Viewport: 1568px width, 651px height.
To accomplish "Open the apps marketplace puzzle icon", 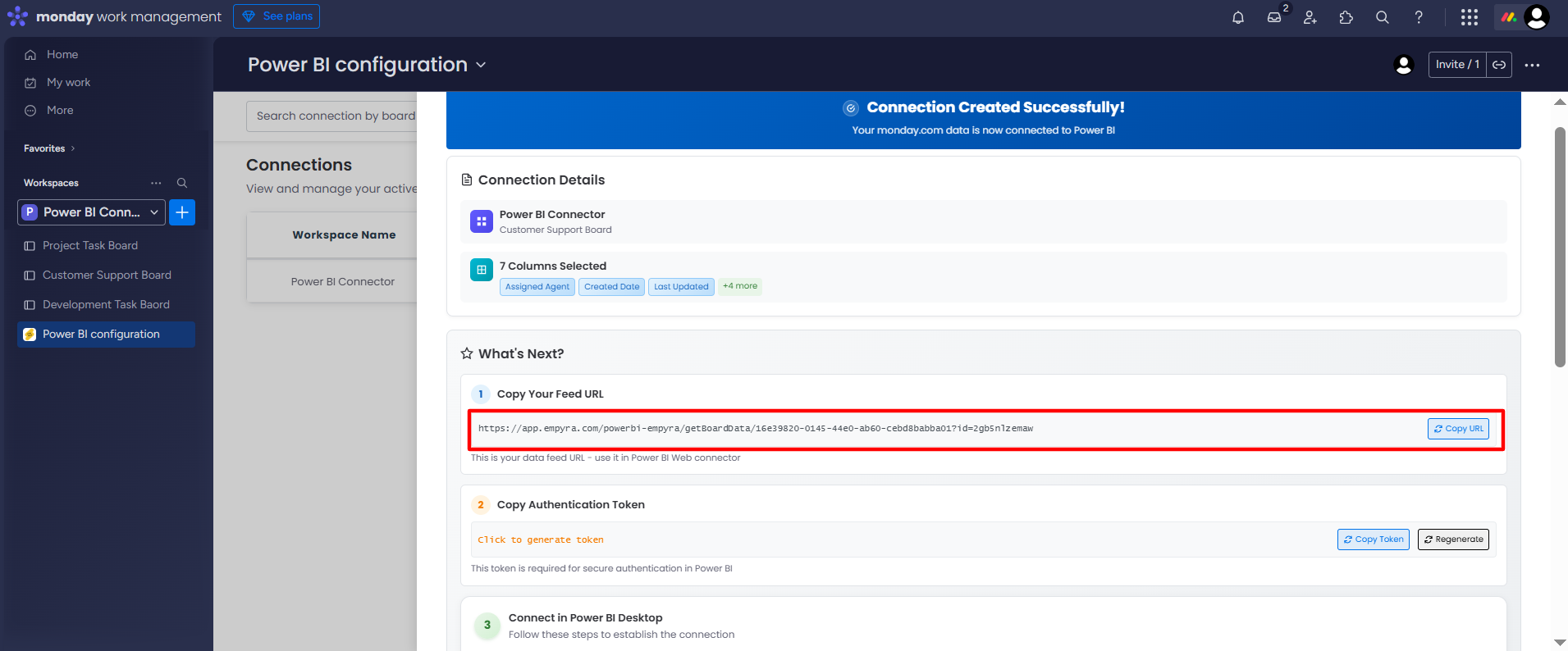I will click(1346, 17).
